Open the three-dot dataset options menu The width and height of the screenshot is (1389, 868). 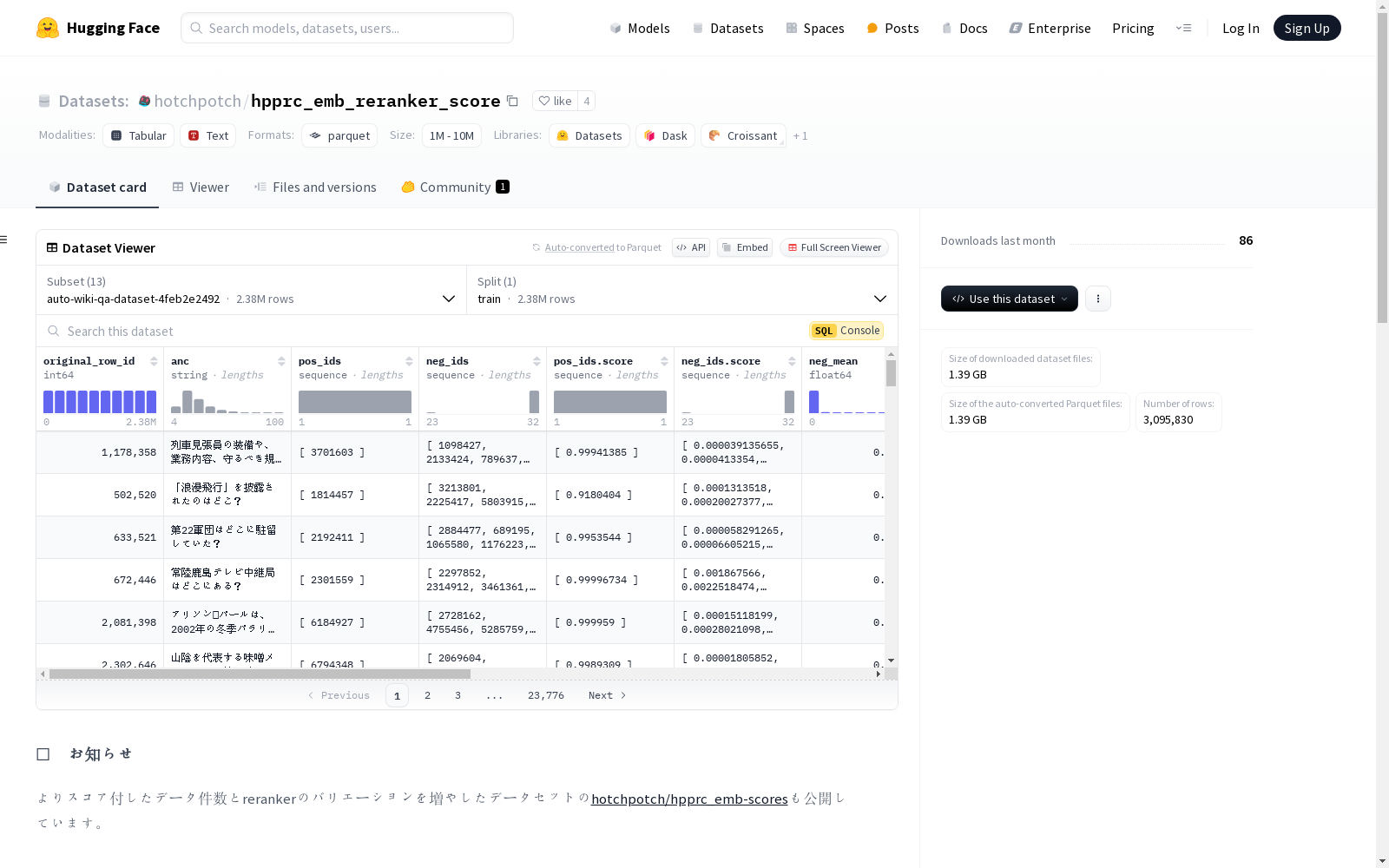tap(1098, 299)
